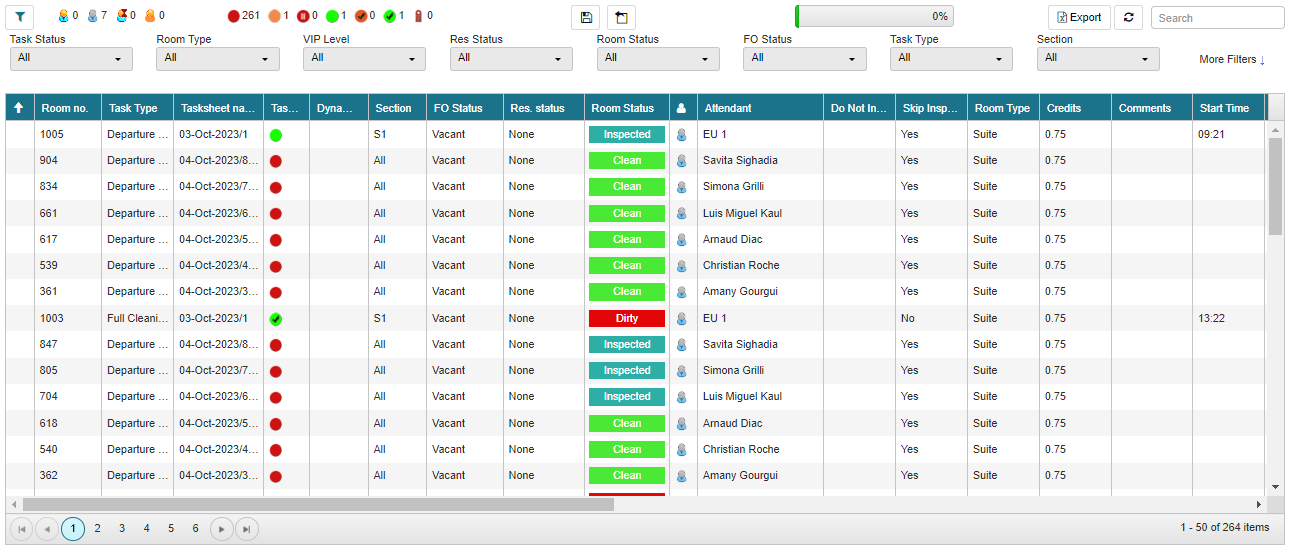Expand the Section filter dropdown
The image size is (1293, 551).
[x=1097, y=59]
